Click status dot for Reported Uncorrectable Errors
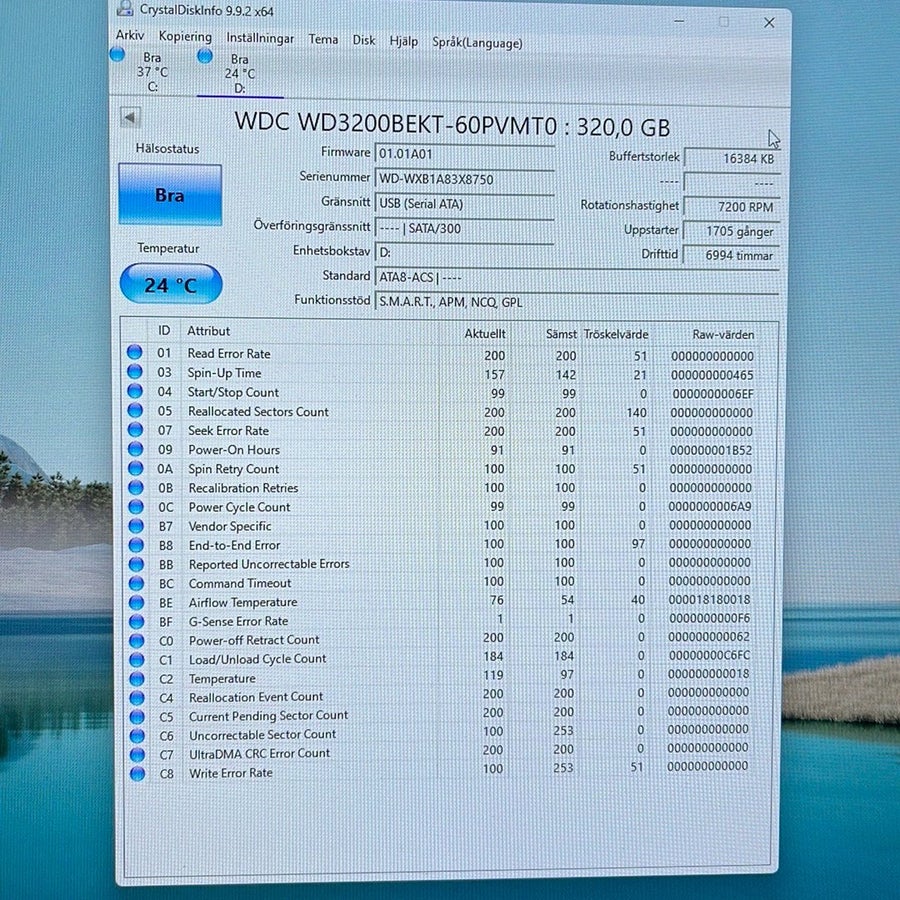This screenshot has height=900, width=900. pos(136,564)
